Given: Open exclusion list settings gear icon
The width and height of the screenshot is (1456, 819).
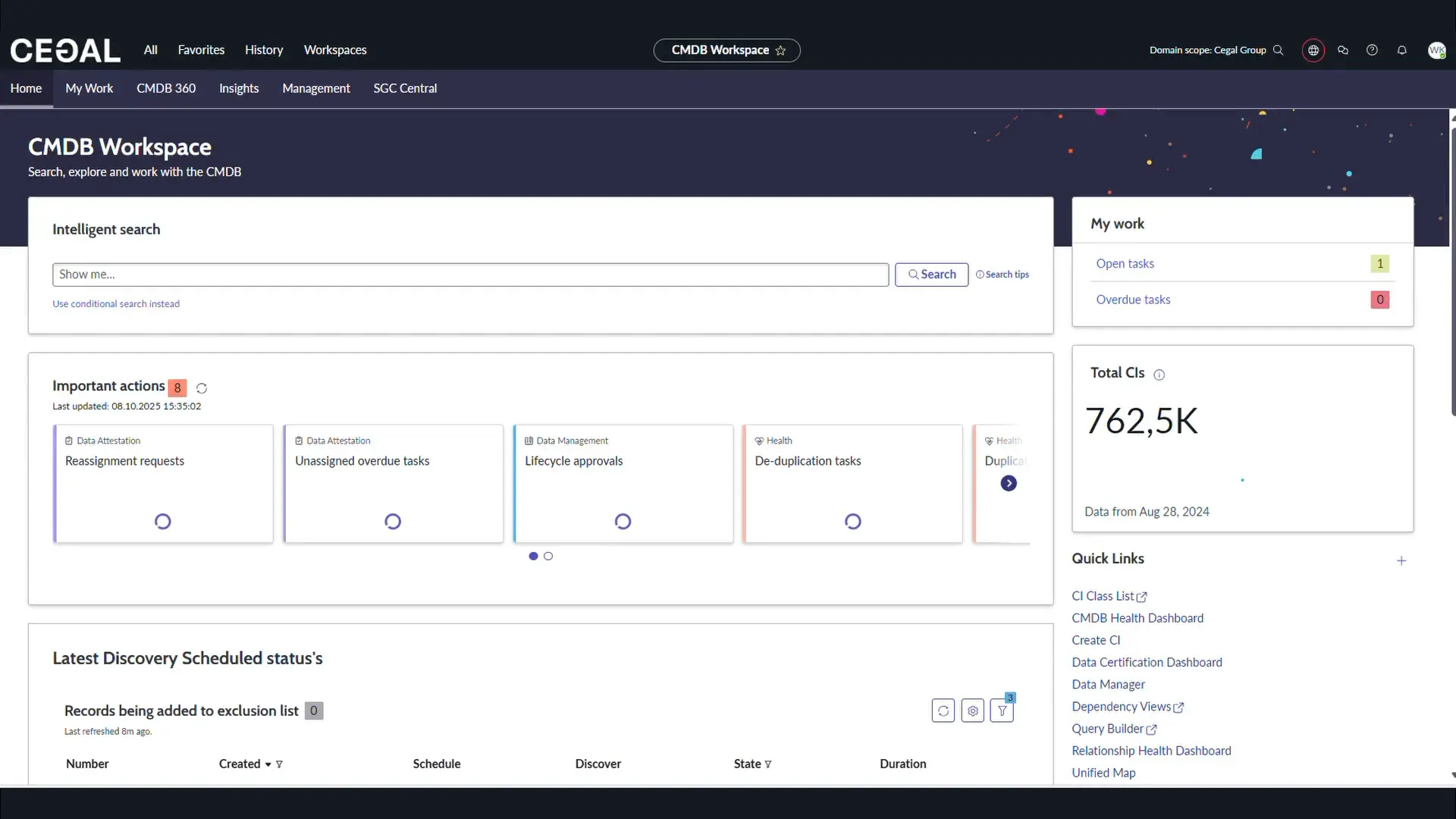Looking at the screenshot, I should (972, 711).
